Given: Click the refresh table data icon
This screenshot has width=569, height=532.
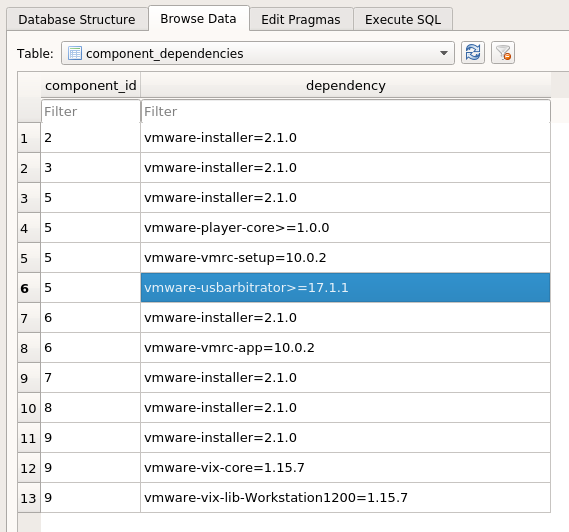Looking at the screenshot, I should pos(472,53).
